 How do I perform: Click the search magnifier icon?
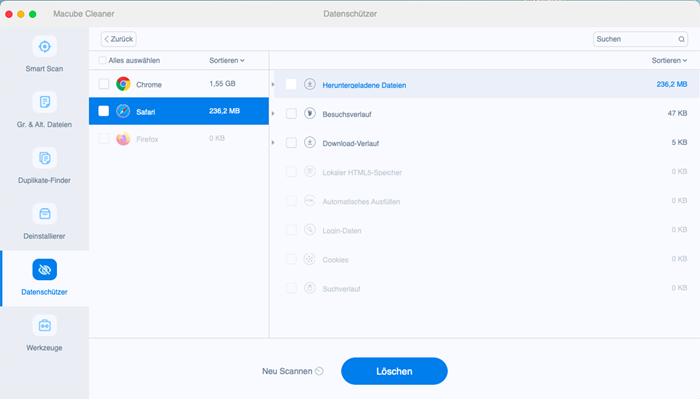point(681,39)
